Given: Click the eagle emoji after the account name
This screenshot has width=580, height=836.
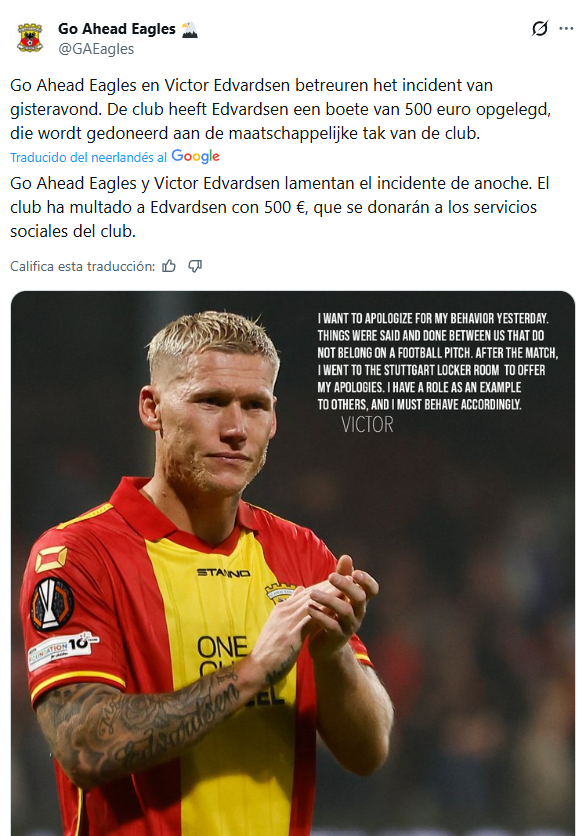Looking at the screenshot, I should point(189,29).
